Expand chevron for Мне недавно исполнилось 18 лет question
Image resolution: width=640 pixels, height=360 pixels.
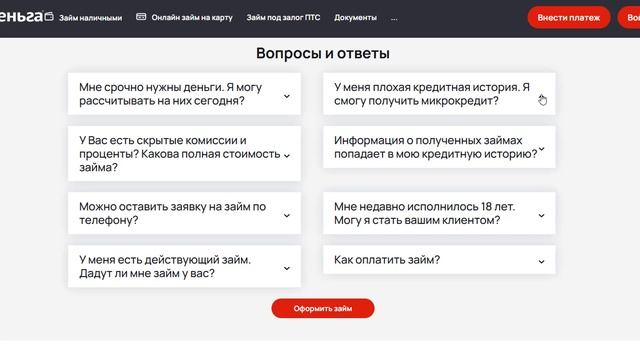coord(542,216)
